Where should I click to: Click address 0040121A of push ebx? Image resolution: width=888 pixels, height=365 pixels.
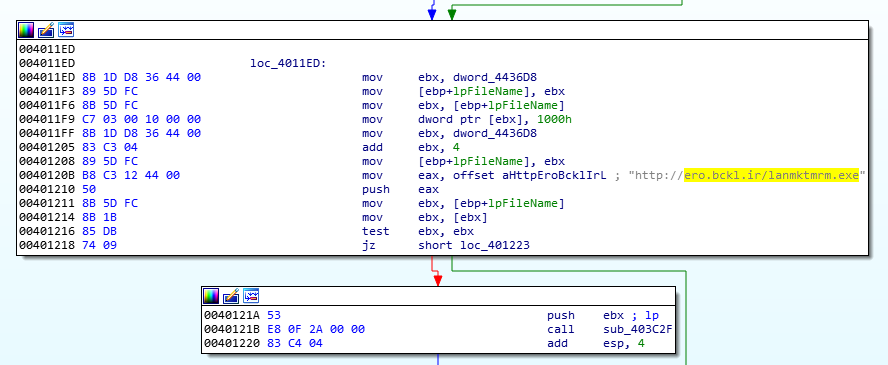(232, 315)
